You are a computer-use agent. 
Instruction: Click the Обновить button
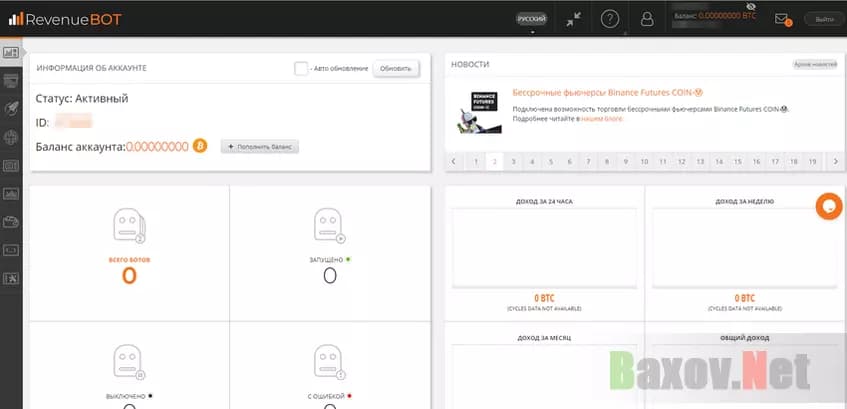[395, 68]
